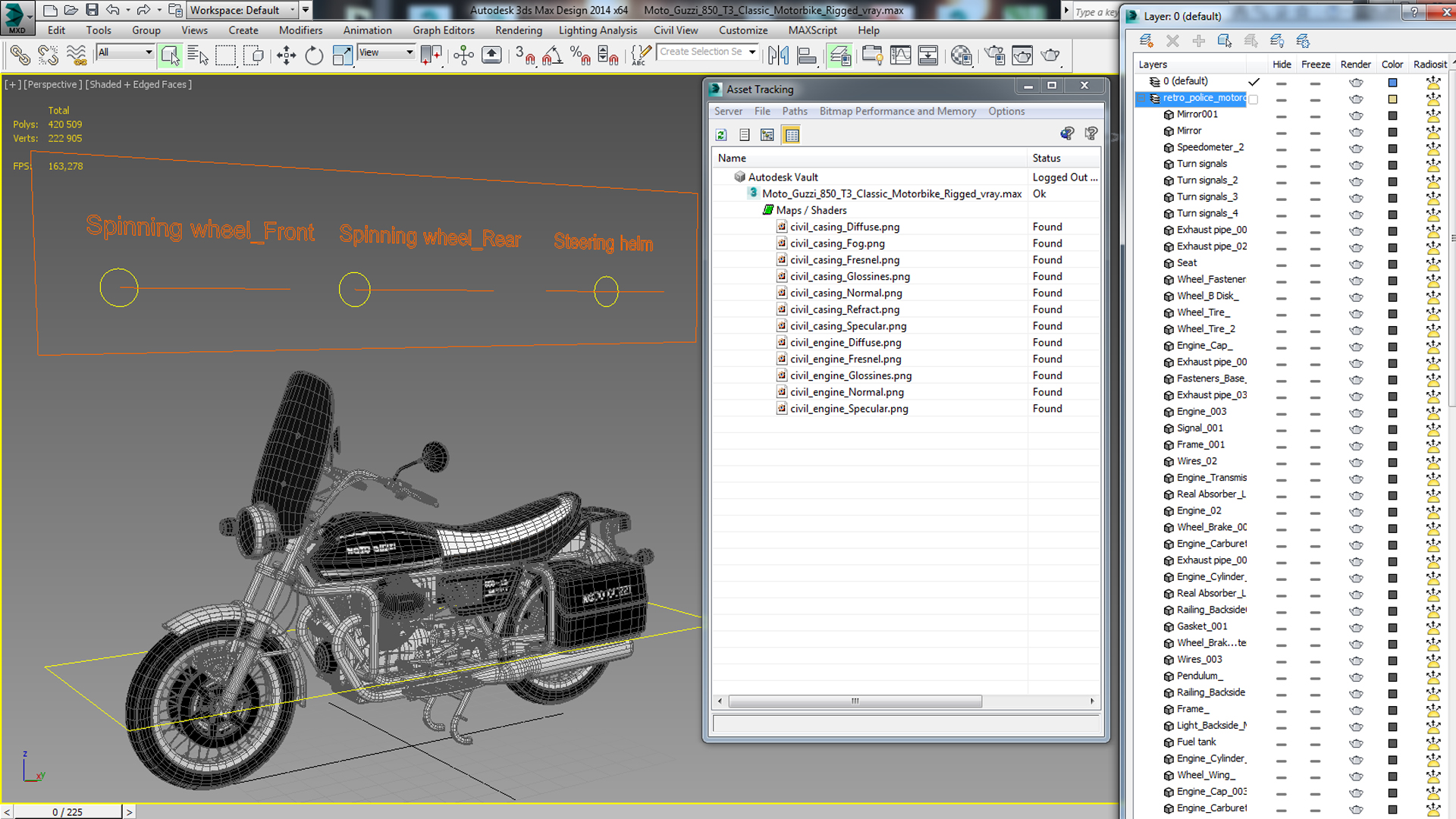Toggle the 3D Snaps tool
The height and width of the screenshot is (819, 1456).
tap(525, 55)
